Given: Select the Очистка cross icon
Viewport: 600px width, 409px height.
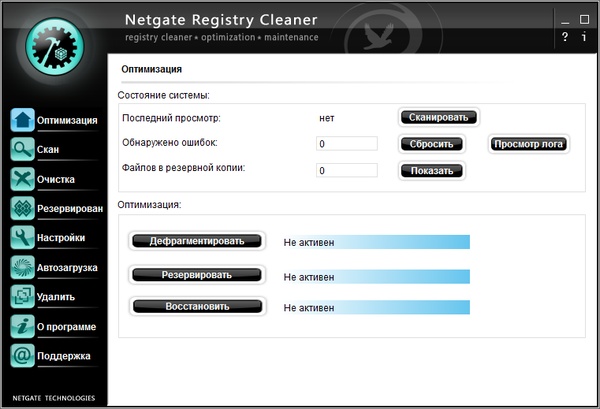Looking at the screenshot, I should [x=22, y=179].
